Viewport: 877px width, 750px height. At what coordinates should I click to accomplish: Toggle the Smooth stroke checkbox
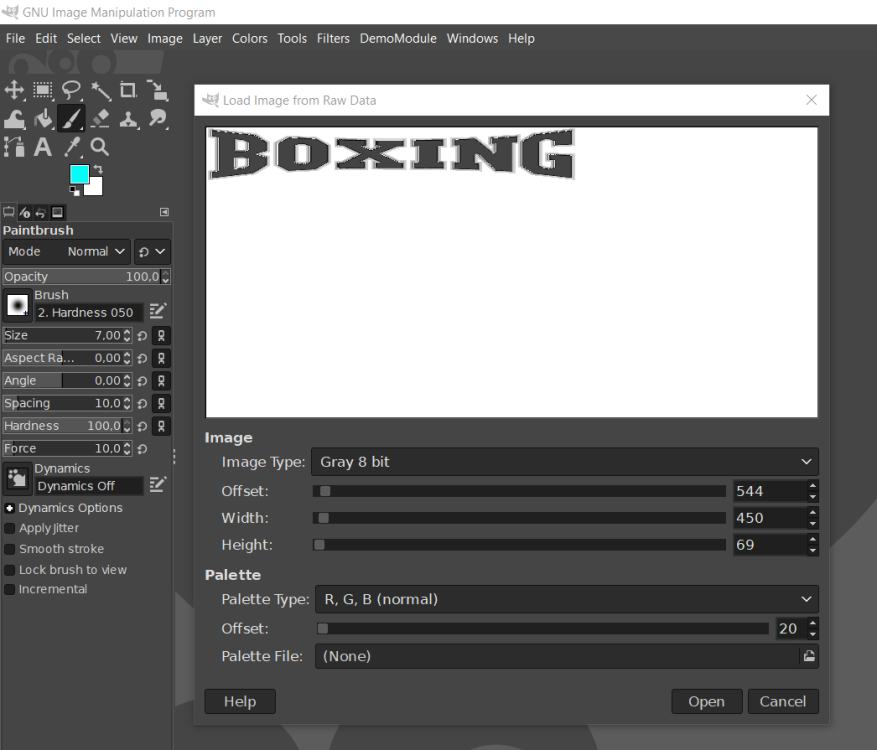(x=10, y=549)
